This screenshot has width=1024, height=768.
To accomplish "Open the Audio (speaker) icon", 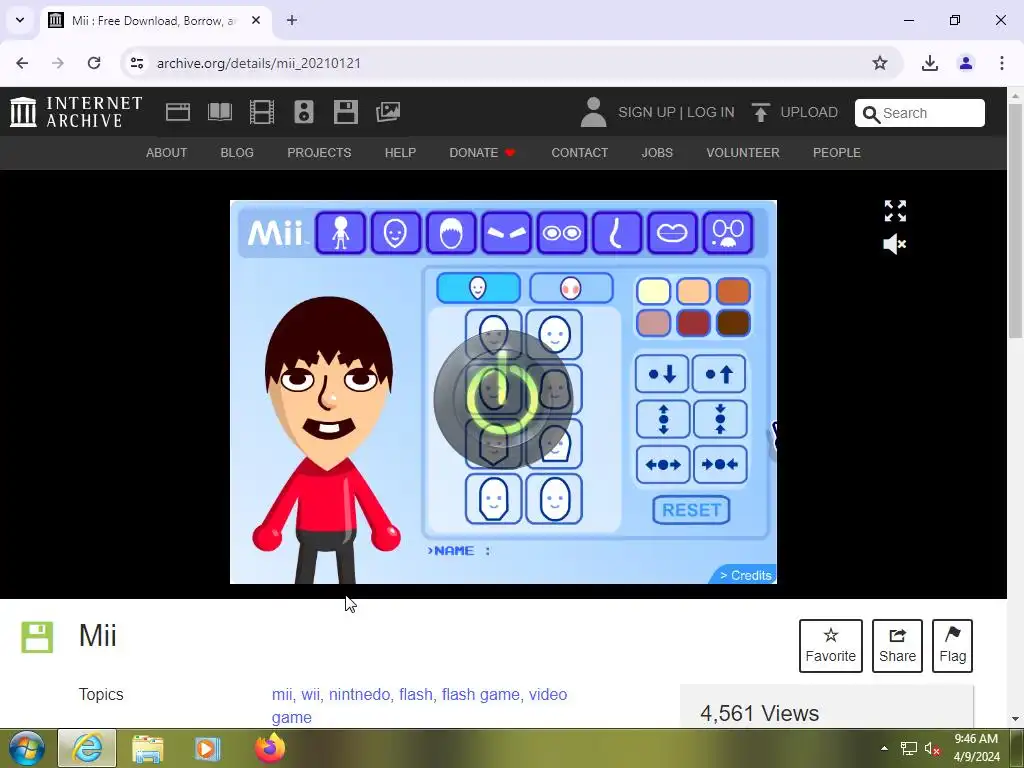I will (x=304, y=112).
